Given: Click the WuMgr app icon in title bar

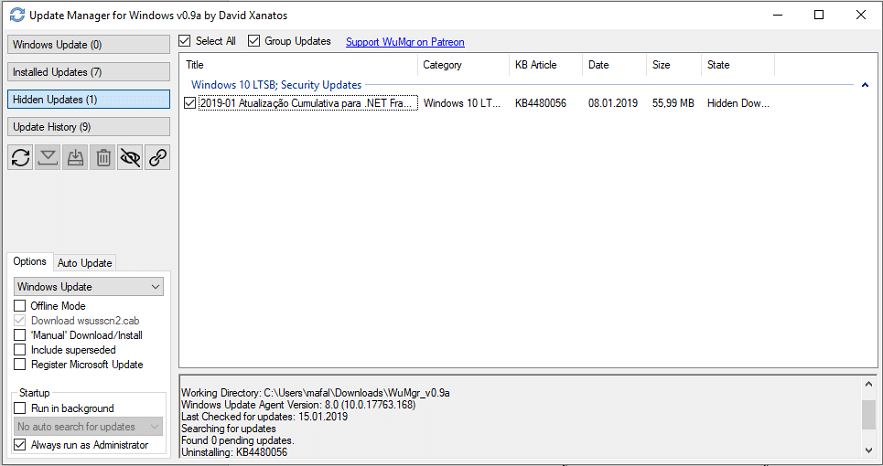Looking at the screenshot, I should 17,15.
